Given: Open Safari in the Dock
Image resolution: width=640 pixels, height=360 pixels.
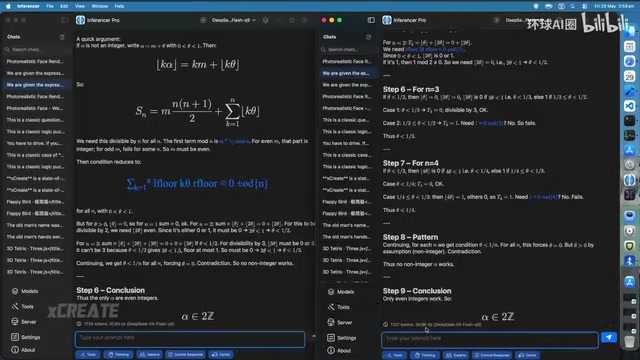Looking at the screenshot, I should (630, 61).
